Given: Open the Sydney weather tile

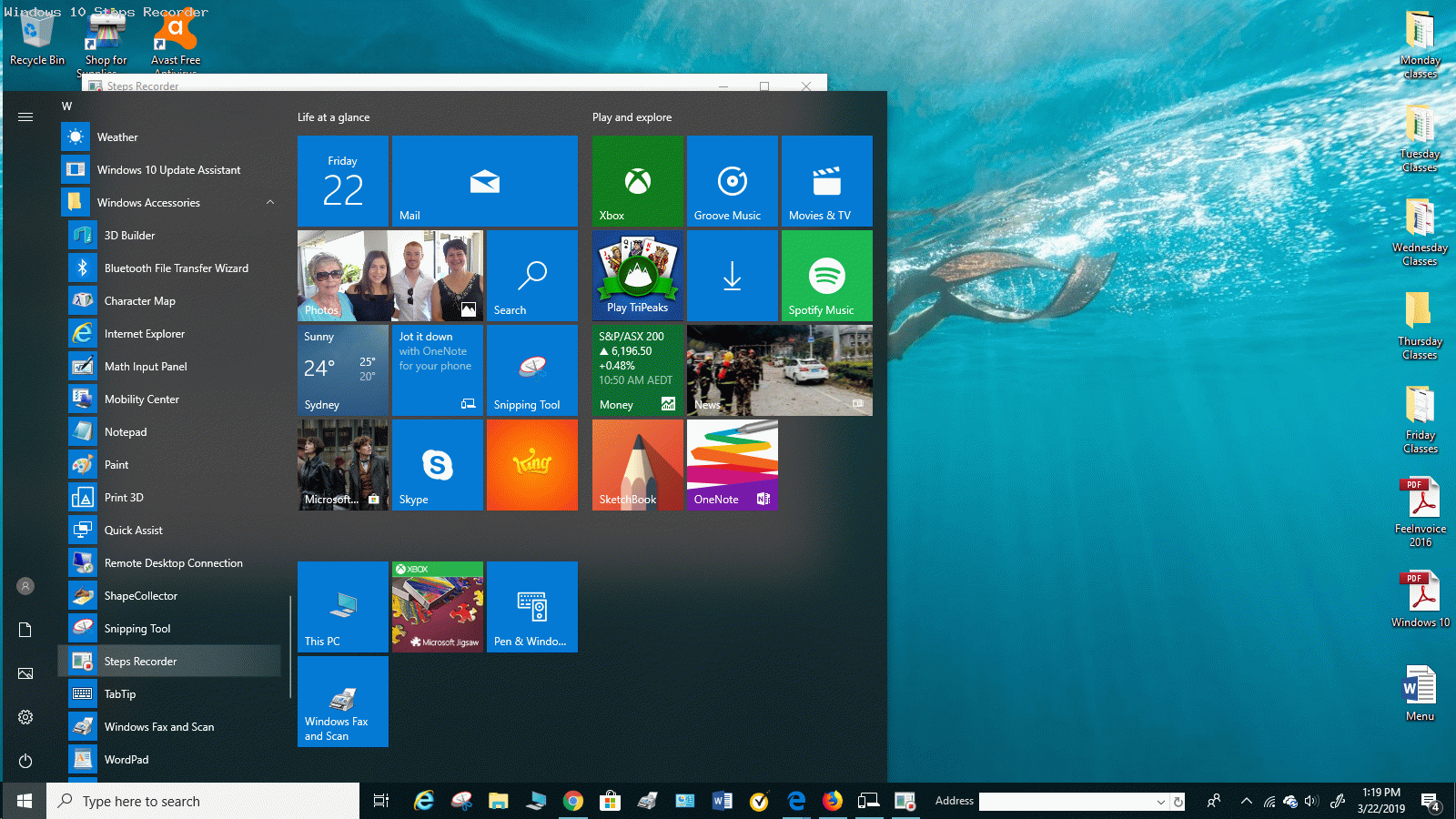Looking at the screenshot, I should [343, 370].
